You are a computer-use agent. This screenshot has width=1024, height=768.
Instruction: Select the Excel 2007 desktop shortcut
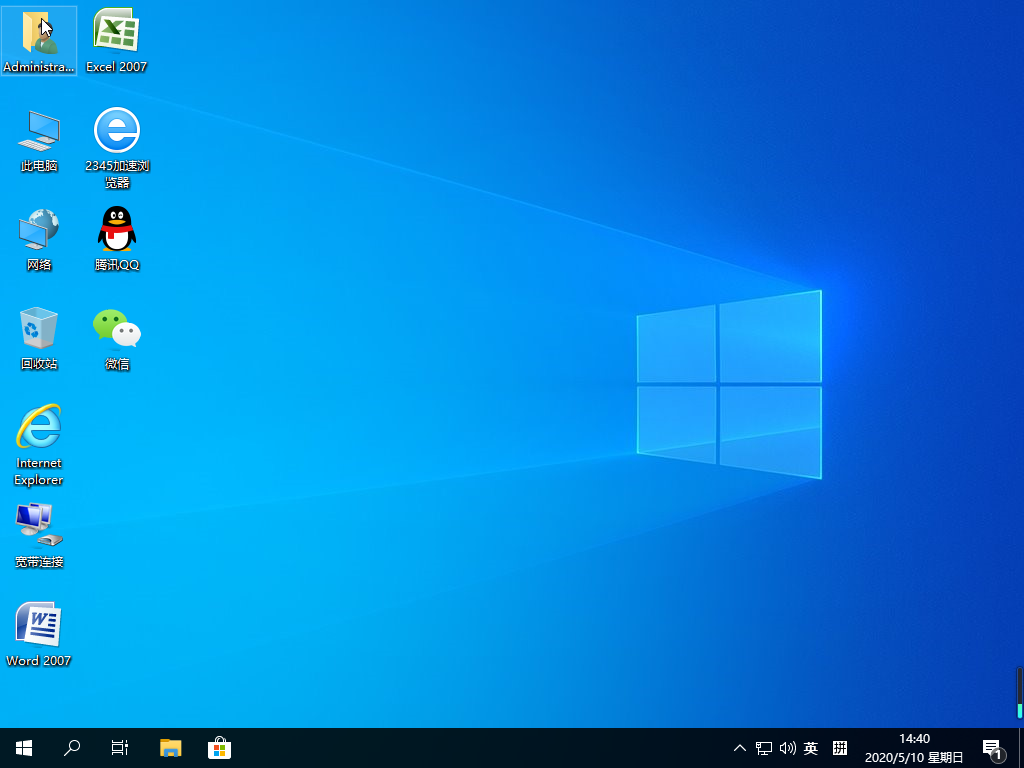point(116,40)
